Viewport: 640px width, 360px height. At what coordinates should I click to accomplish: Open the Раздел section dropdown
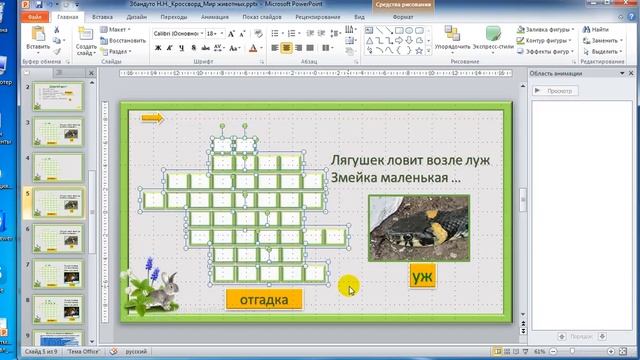pos(116,52)
